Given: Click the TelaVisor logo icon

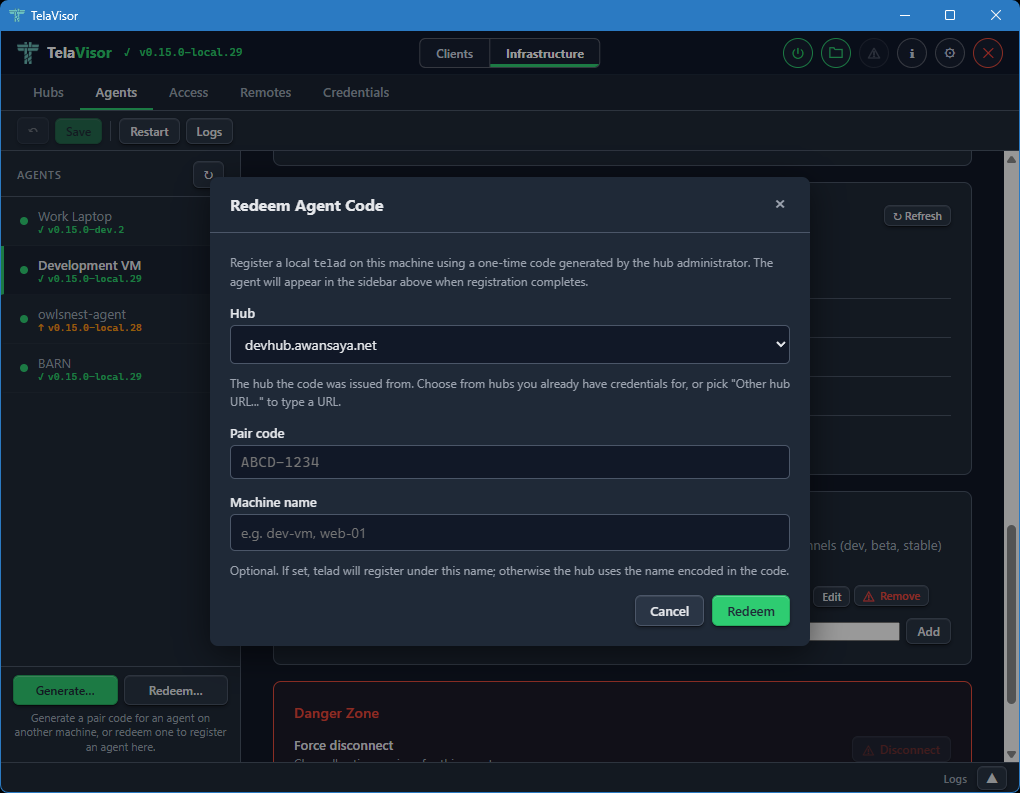Looking at the screenshot, I should (27, 53).
